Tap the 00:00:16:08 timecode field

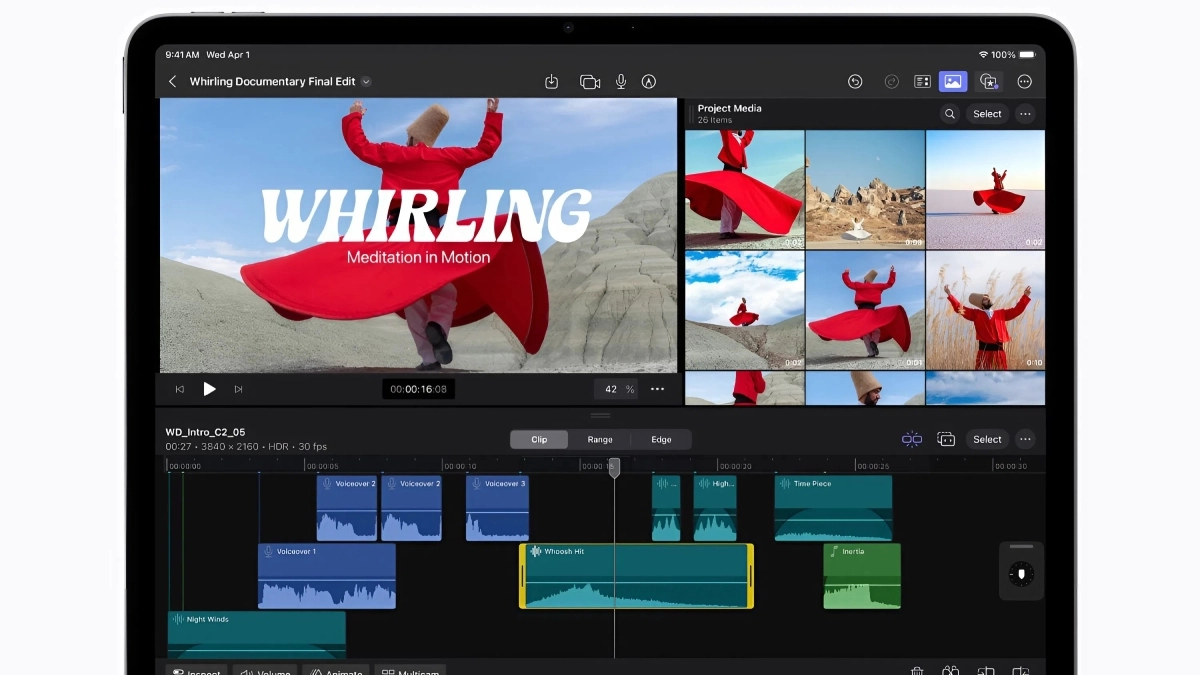click(x=419, y=389)
